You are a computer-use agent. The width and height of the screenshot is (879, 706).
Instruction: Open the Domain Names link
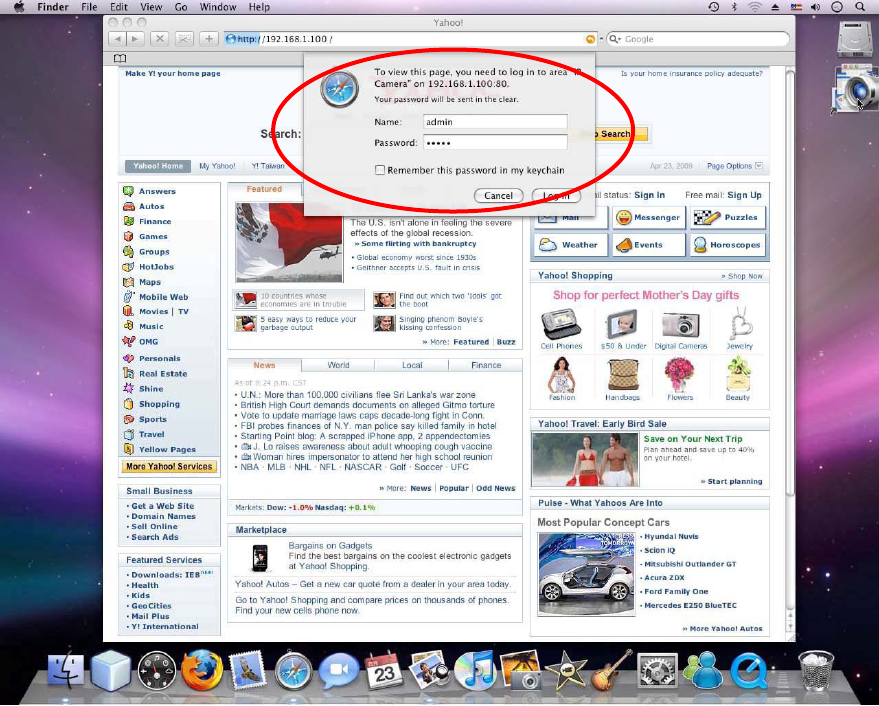click(163, 516)
